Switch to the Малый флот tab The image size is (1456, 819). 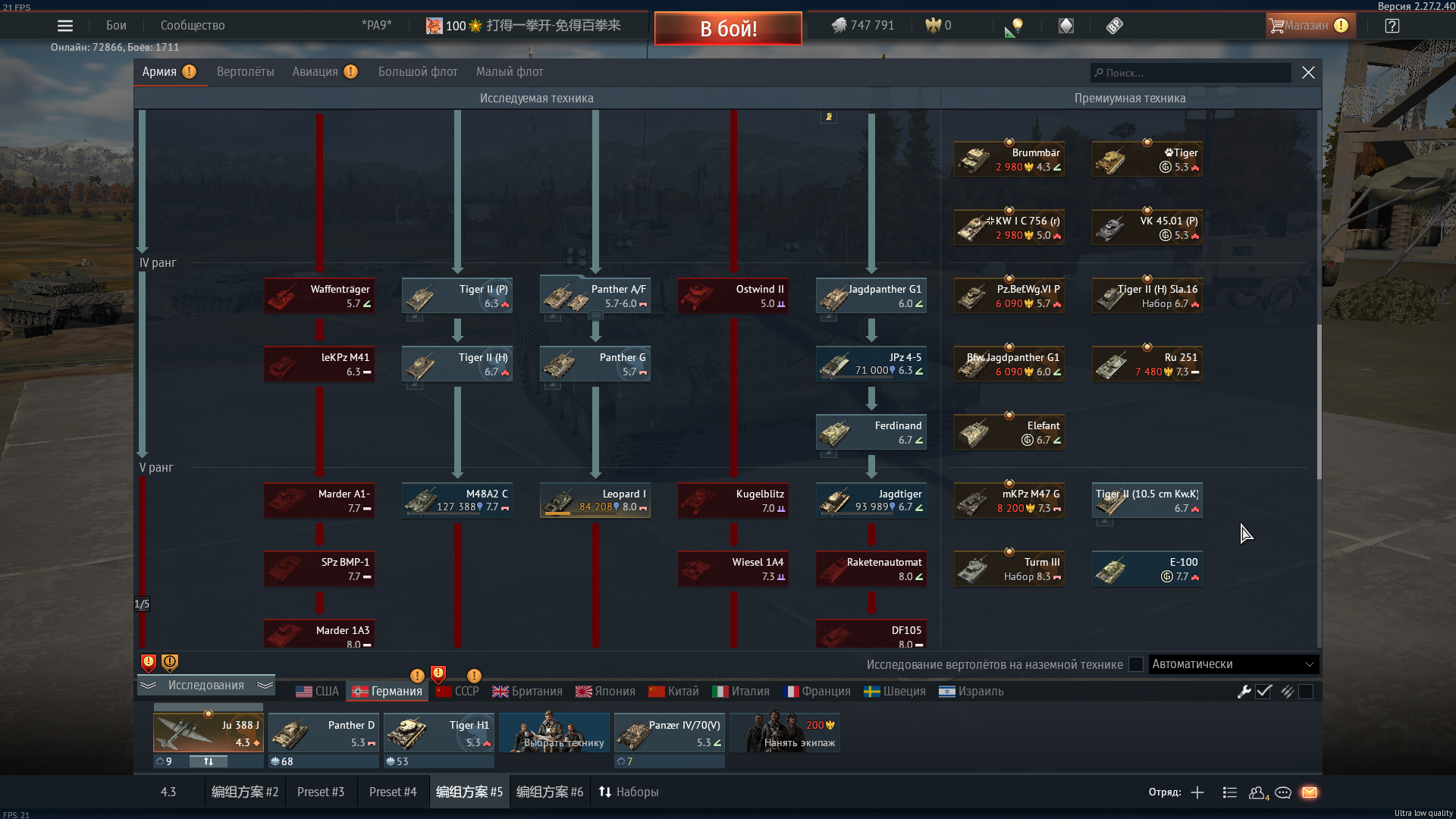pyautogui.click(x=510, y=72)
